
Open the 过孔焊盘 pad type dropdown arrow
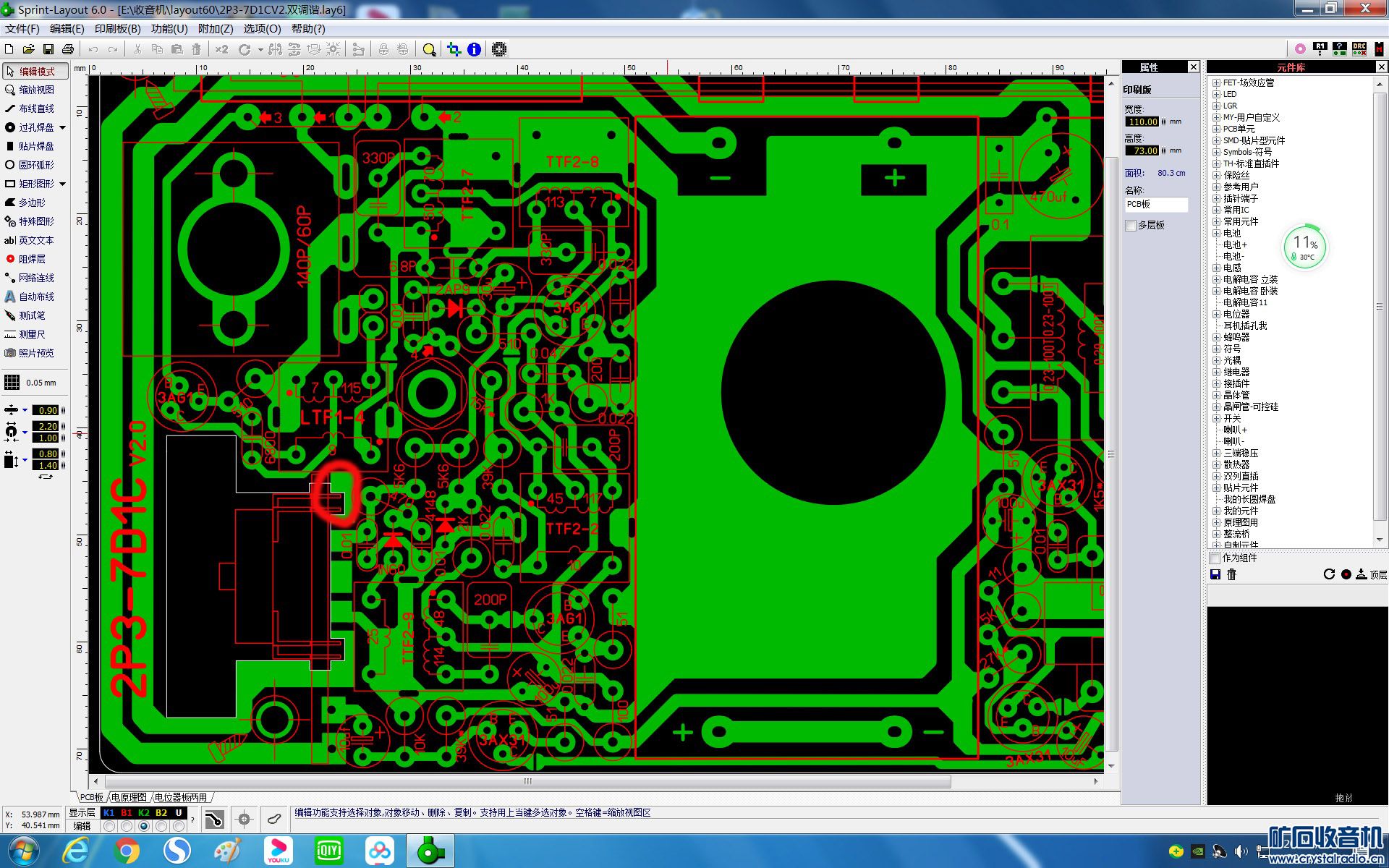[63, 127]
